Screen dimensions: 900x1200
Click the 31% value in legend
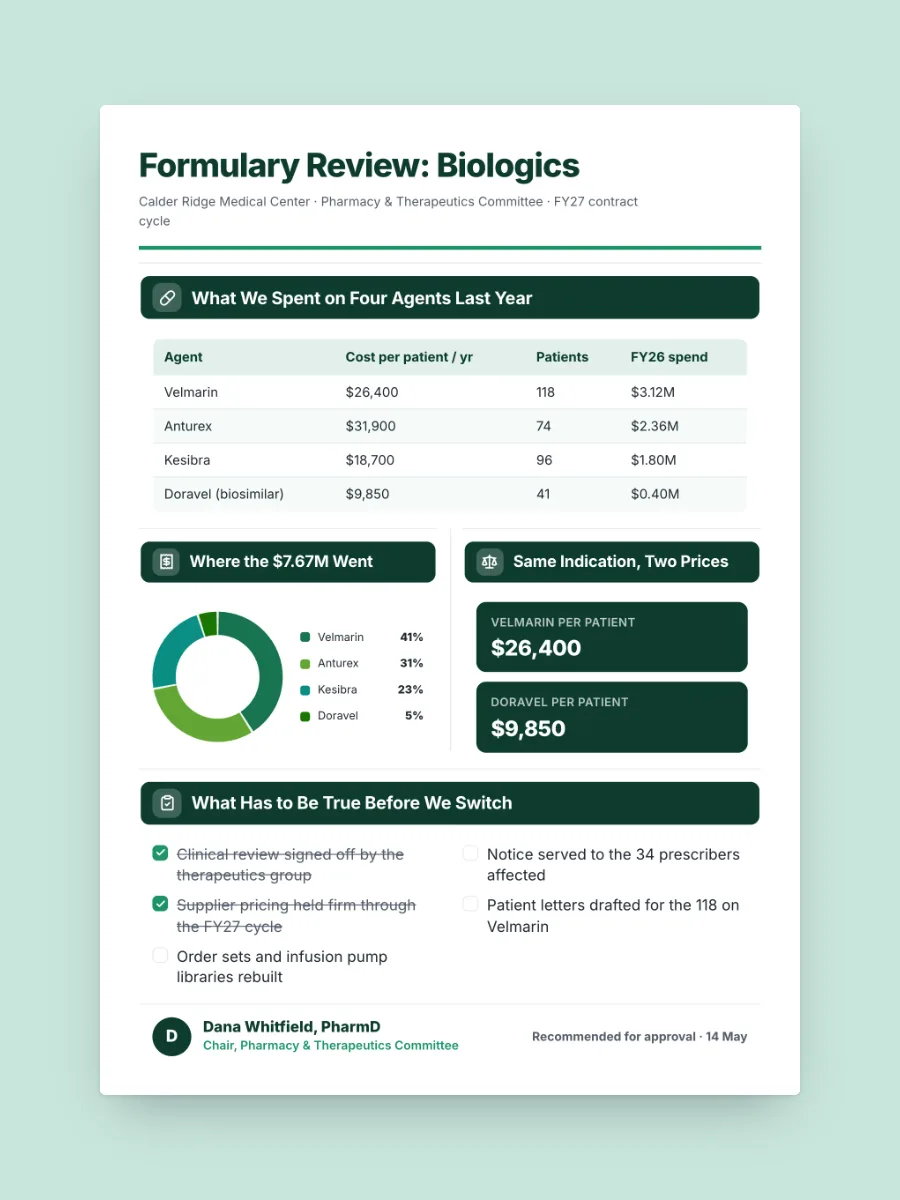(411, 663)
